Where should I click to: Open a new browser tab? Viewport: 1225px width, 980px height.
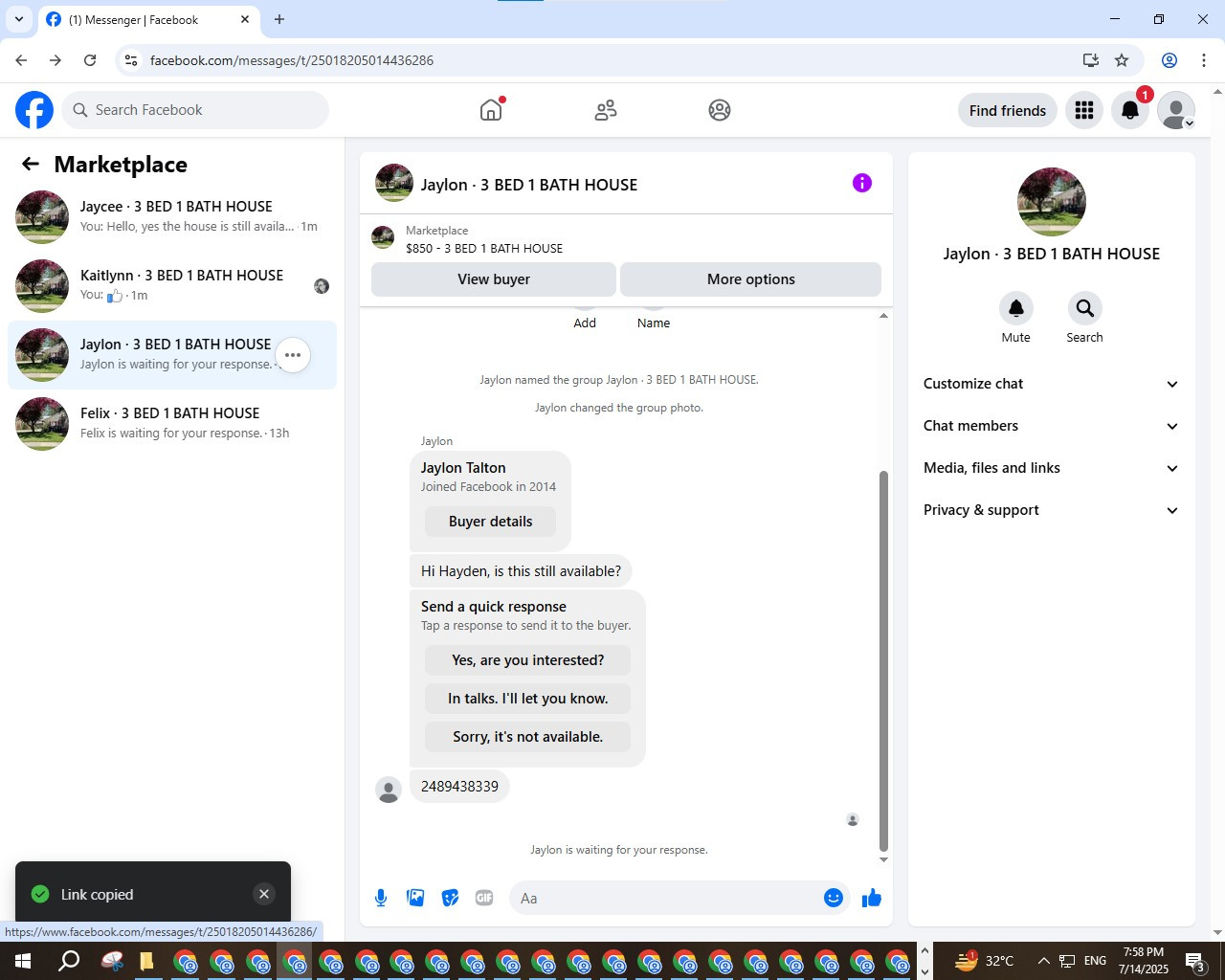pyautogui.click(x=279, y=19)
